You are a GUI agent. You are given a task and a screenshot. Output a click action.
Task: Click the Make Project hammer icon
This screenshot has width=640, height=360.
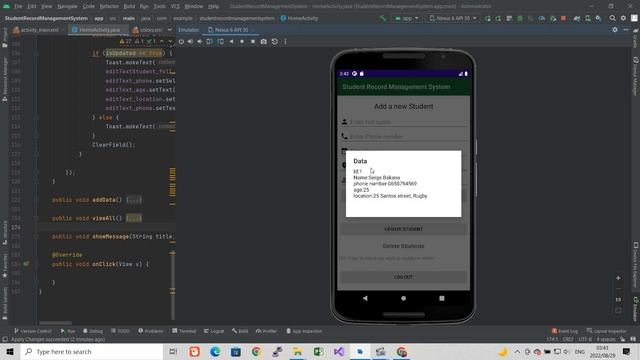pyautogui.click(x=382, y=18)
